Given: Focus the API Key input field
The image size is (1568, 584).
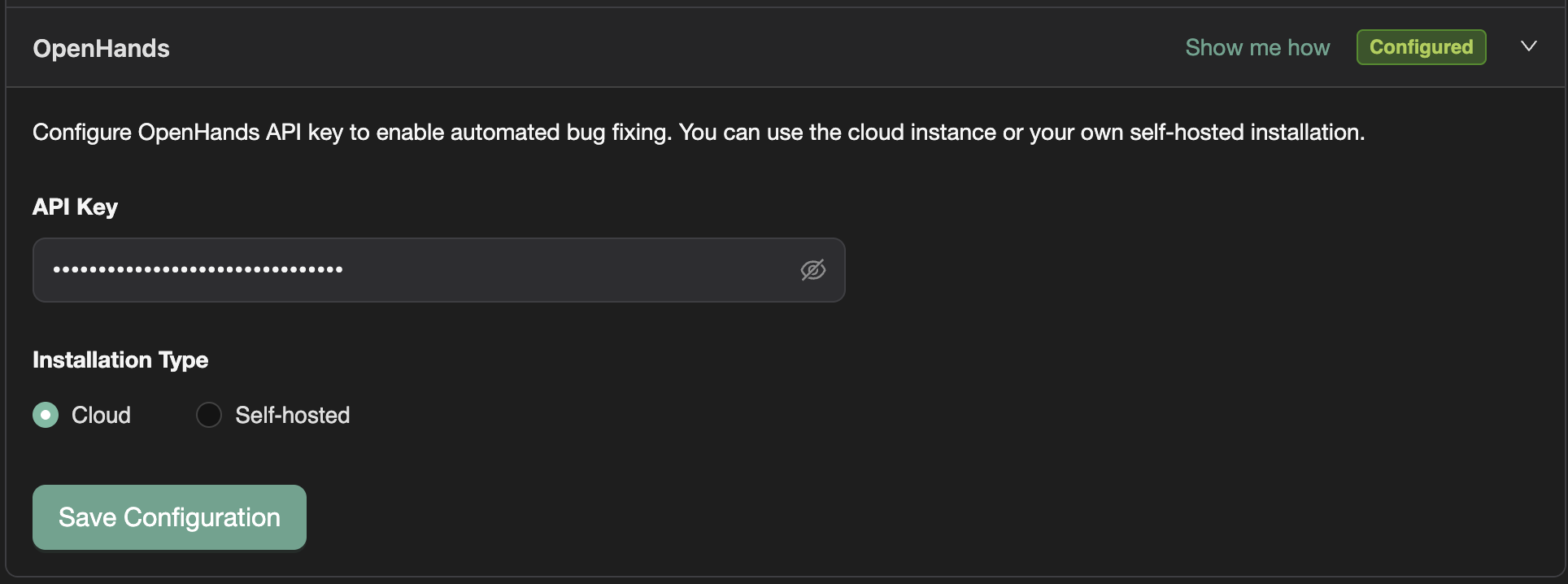Looking at the screenshot, I should [438, 270].
